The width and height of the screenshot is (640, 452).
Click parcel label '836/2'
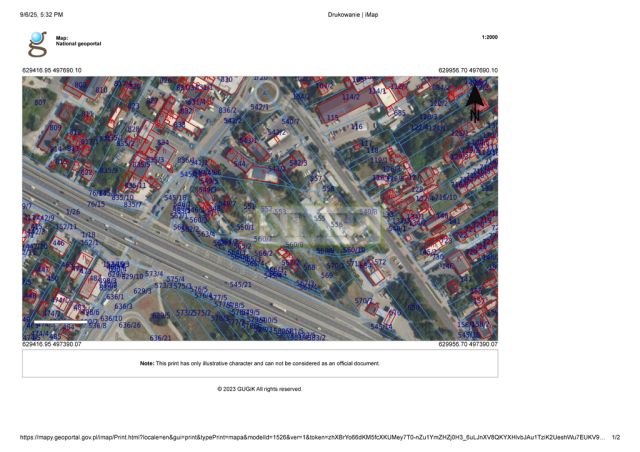click(x=227, y=110)
